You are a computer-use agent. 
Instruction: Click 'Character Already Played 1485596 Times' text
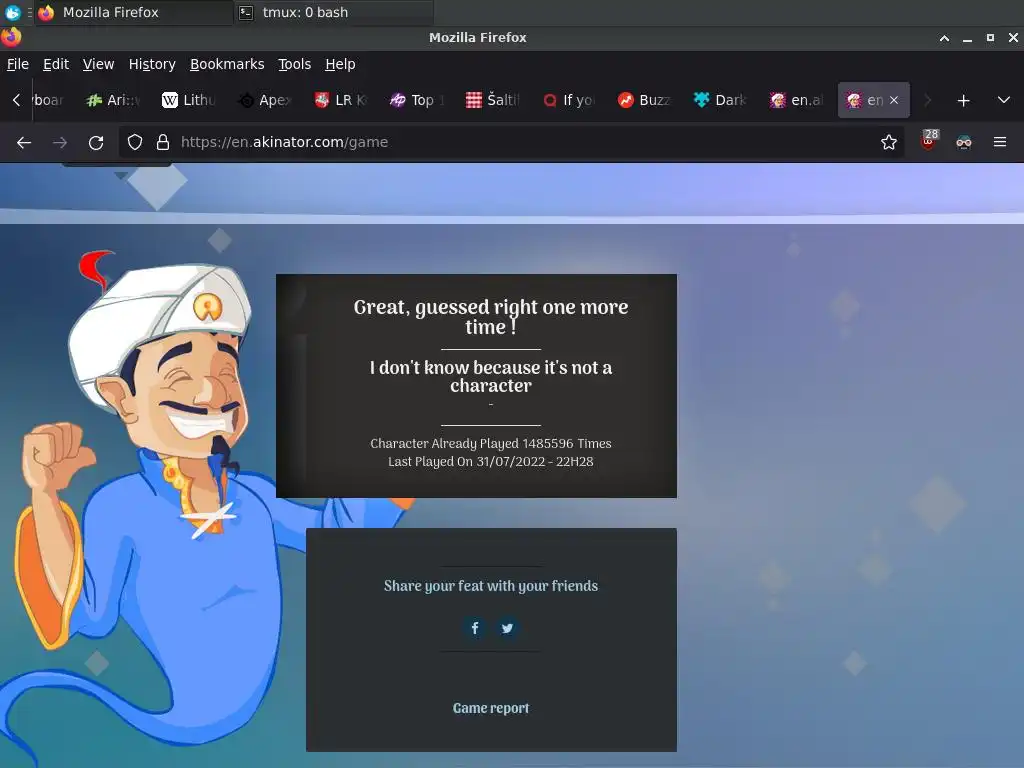tap(491, 443)
